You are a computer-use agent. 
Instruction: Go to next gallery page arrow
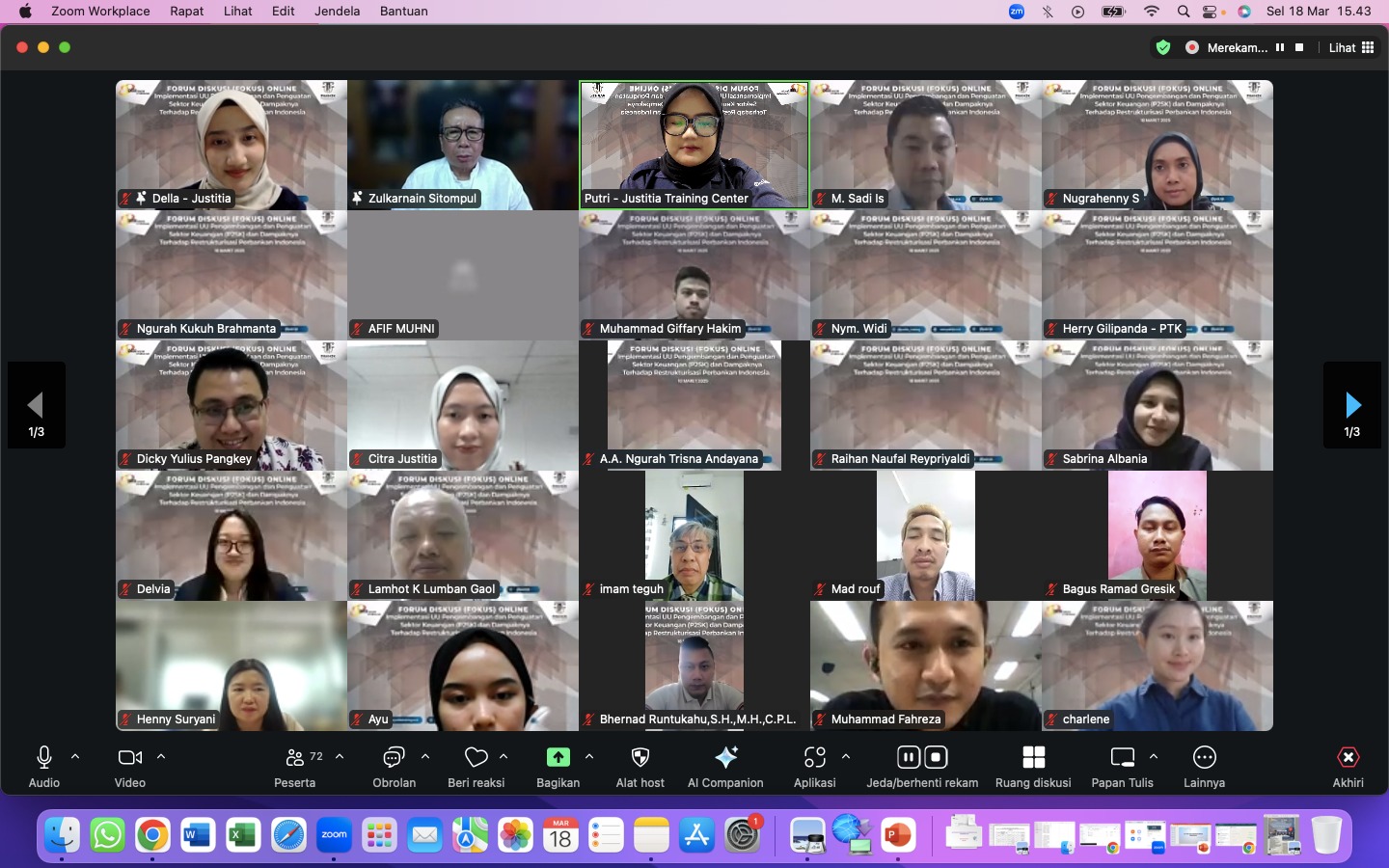coord(1352,405)
